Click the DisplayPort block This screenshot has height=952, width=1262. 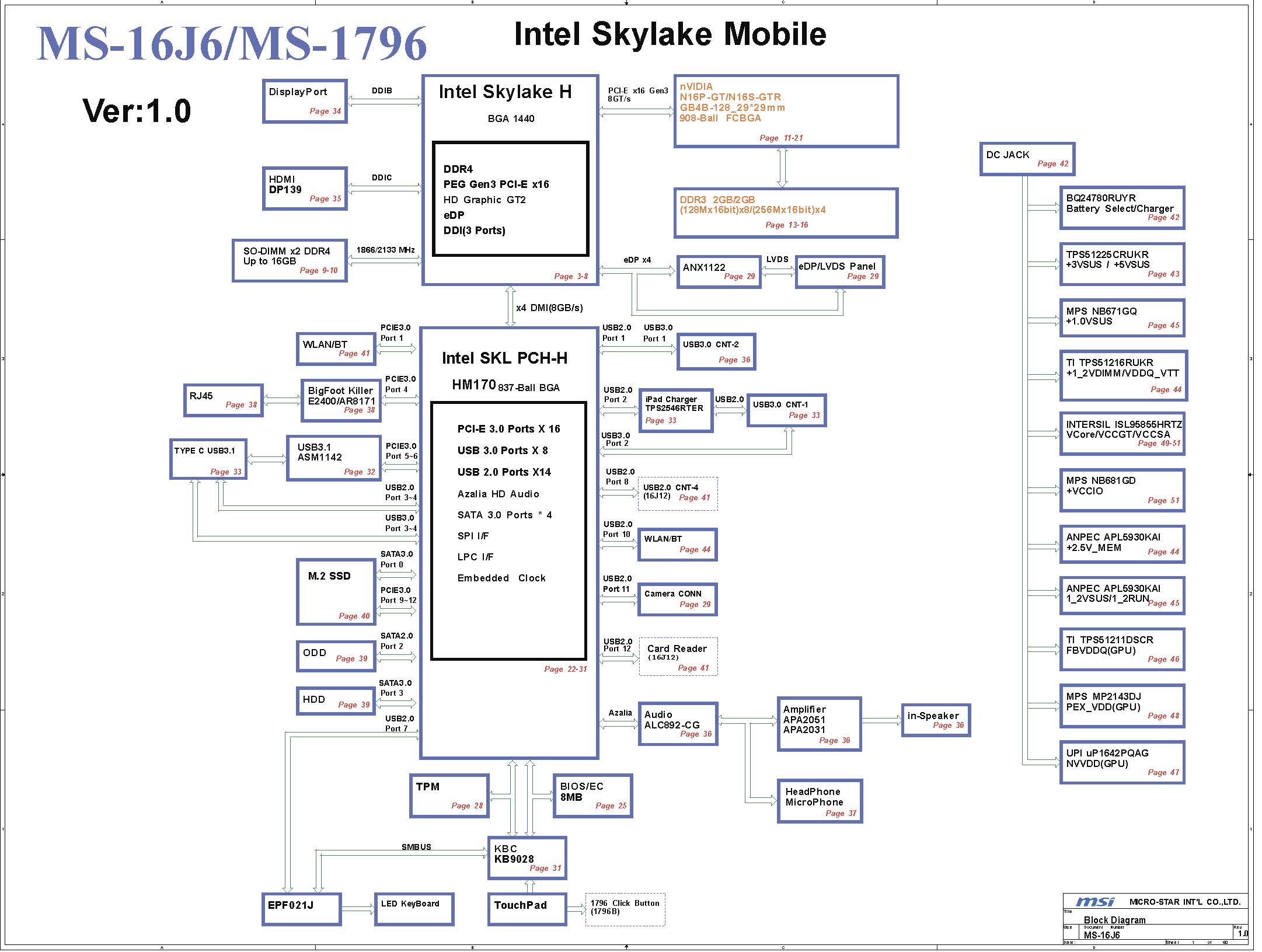click(305, 101)
